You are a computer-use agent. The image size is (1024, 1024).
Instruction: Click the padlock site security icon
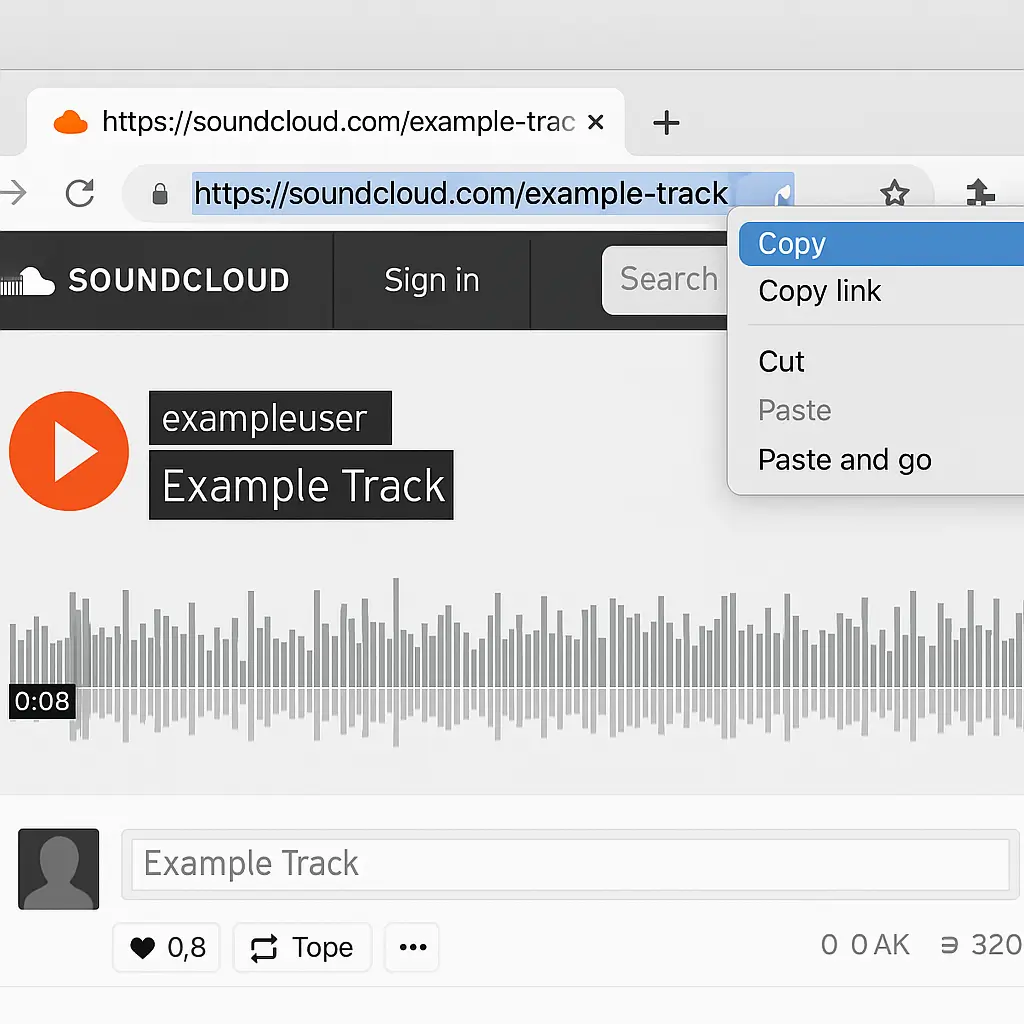(160, 194)
